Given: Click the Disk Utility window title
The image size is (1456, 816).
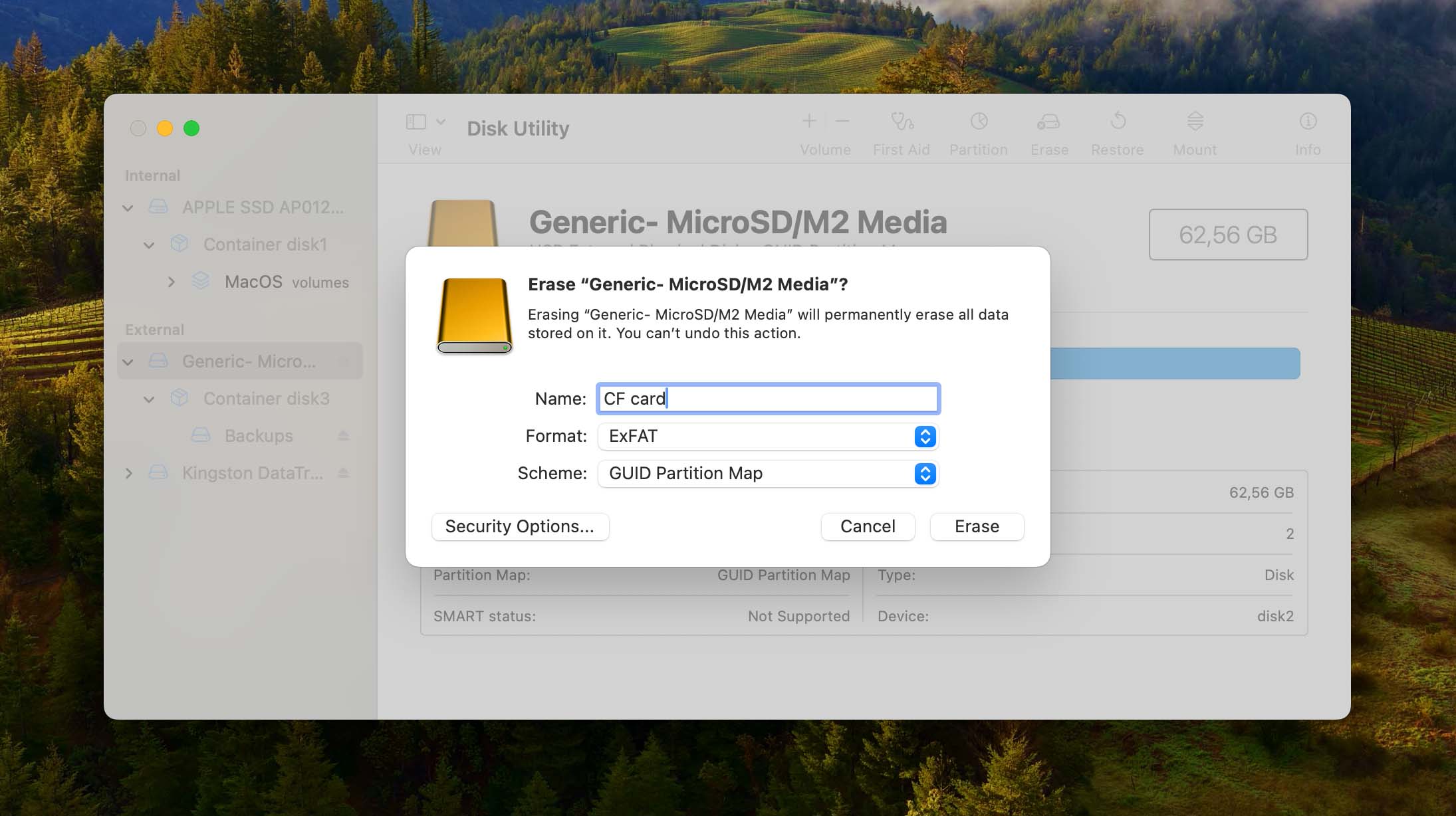Looking at the screenshot, I should (x=518, y=128).
